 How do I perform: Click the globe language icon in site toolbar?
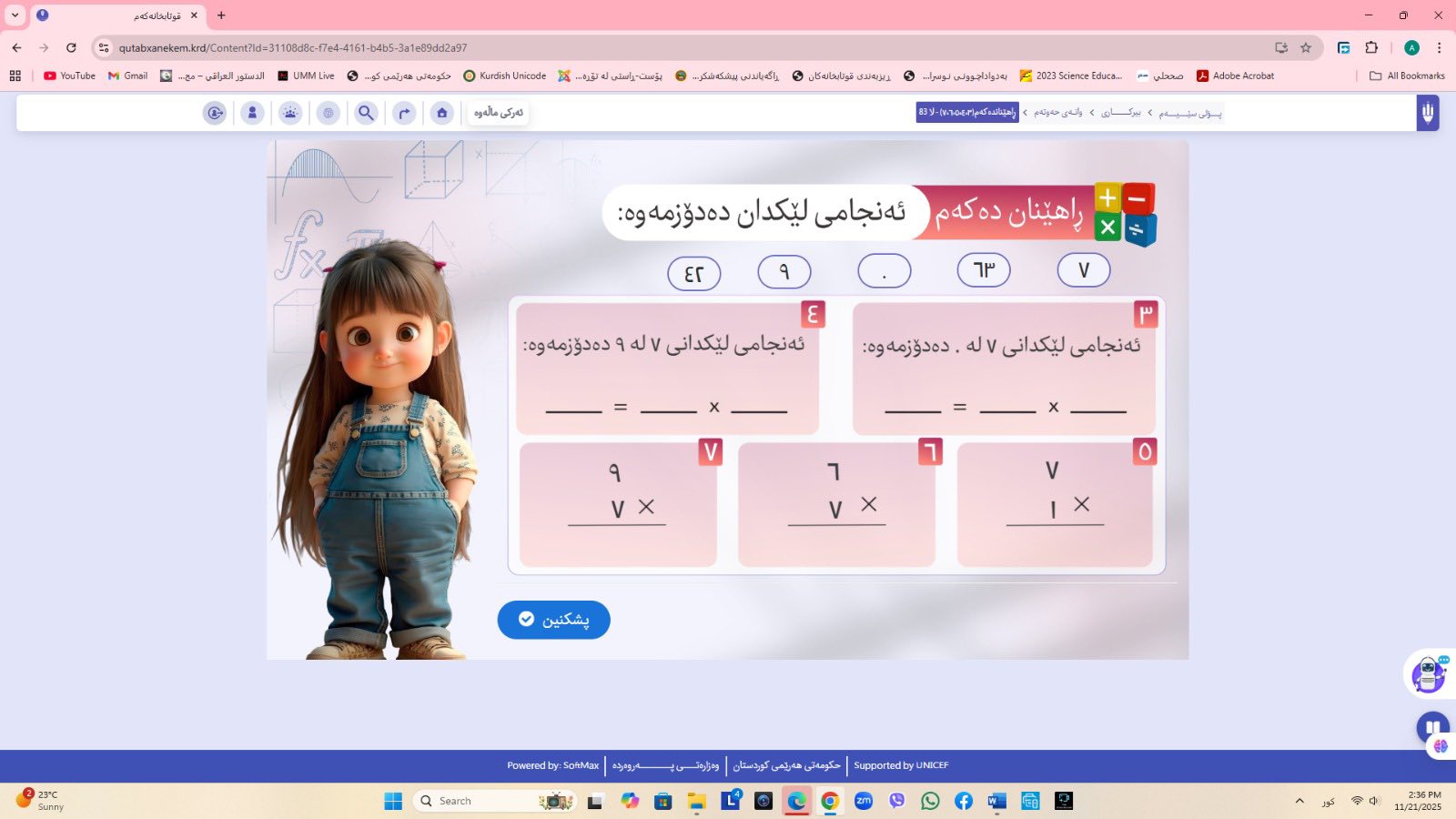tap(329, 113)
